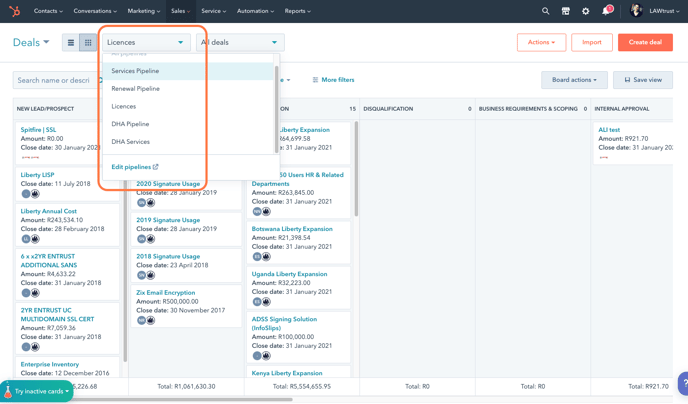Click the flask icon on Try inactive cards
Viewport: 688px width, 404px height.
click(x=7, y=390)
